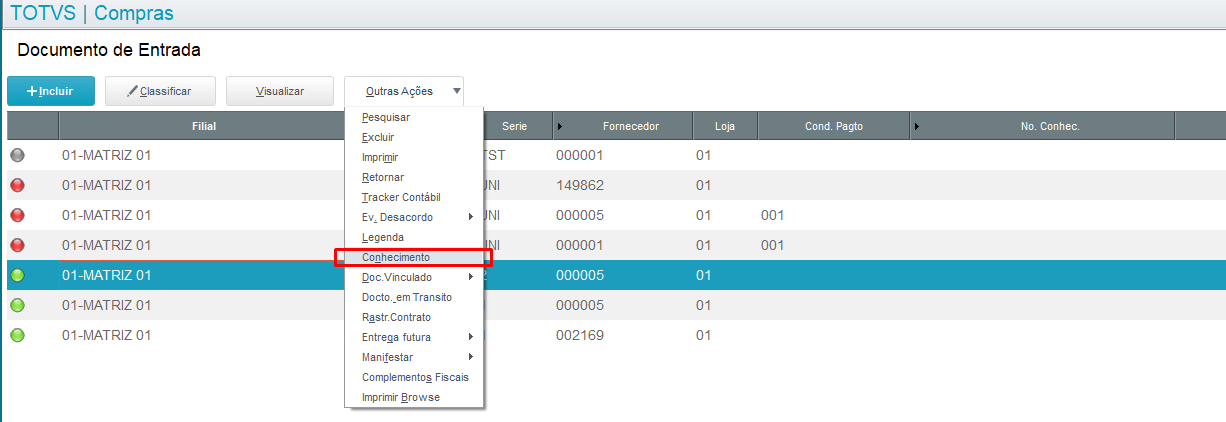Select Imprimir menu entry

[x=414, y=157]
